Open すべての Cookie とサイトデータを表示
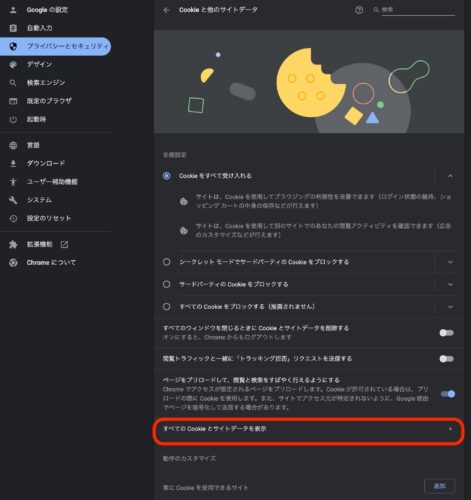Image resolution: width=471 pixels, height=500 pixels. [308, 429]
